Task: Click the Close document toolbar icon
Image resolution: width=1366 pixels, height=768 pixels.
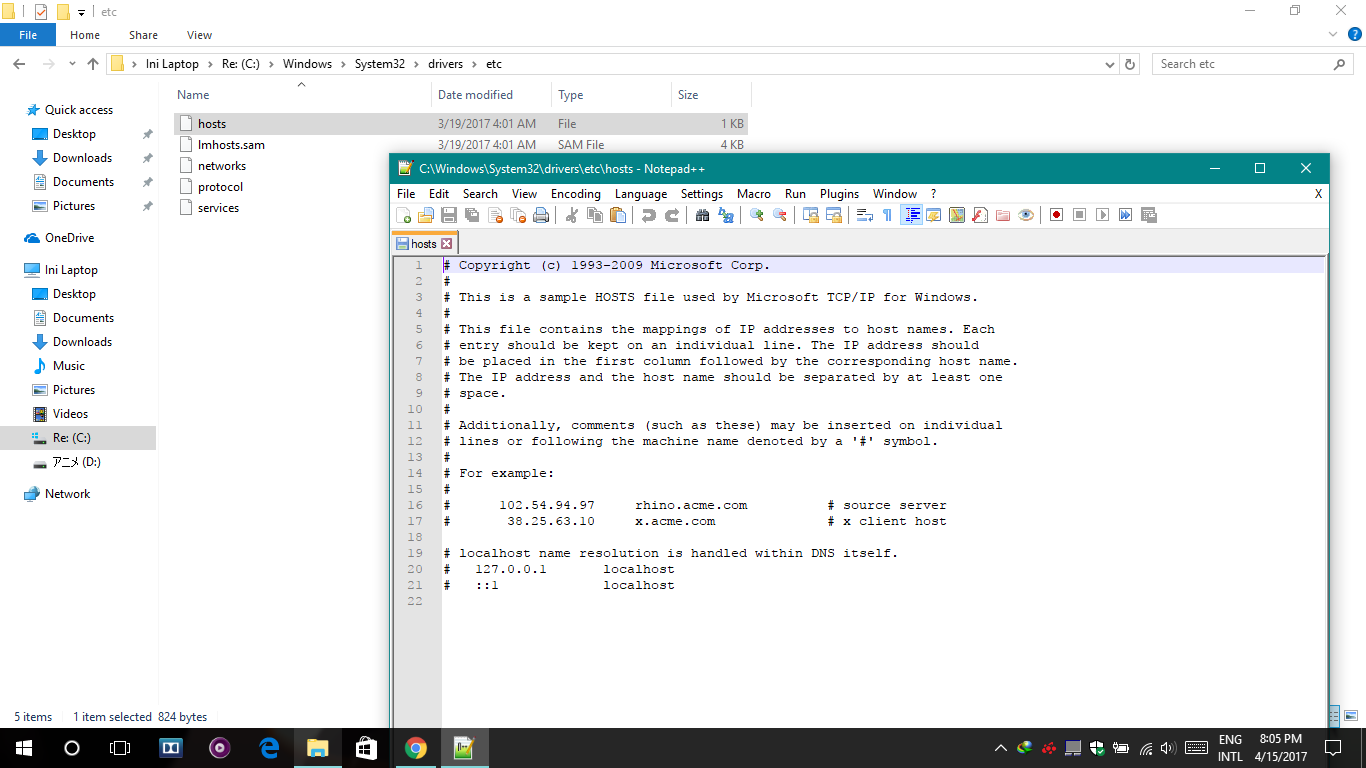Action: click(x=495, y=215)
